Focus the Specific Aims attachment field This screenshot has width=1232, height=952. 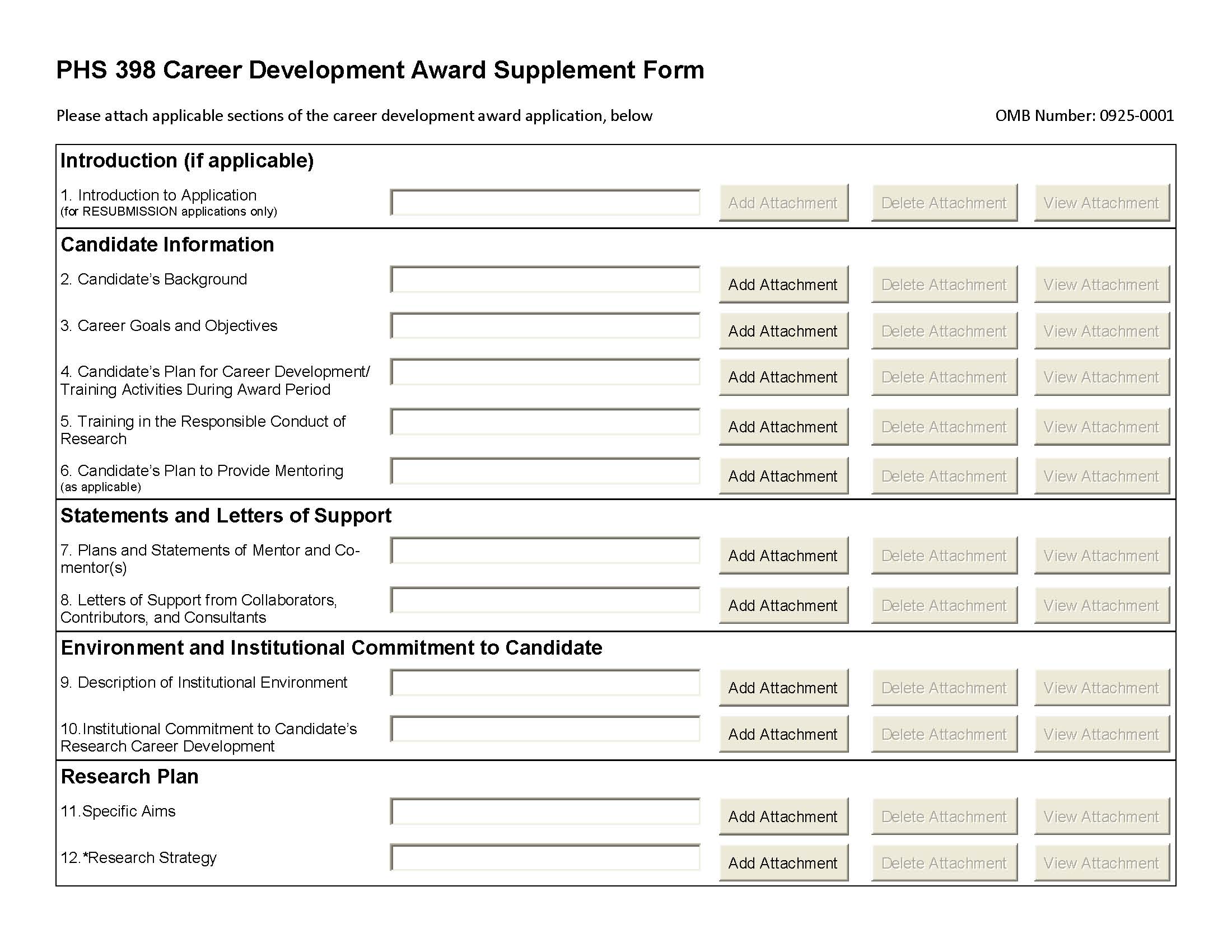545,811
